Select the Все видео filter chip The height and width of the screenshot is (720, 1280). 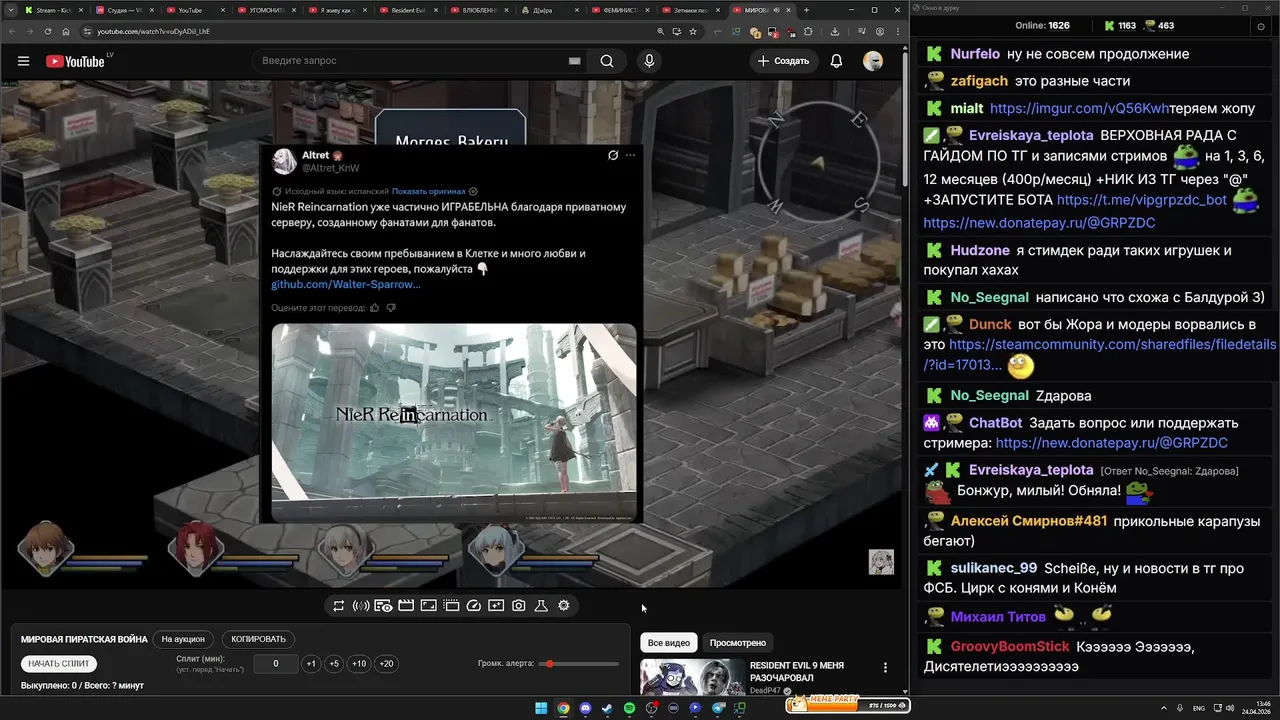click(x=669, y=643)
